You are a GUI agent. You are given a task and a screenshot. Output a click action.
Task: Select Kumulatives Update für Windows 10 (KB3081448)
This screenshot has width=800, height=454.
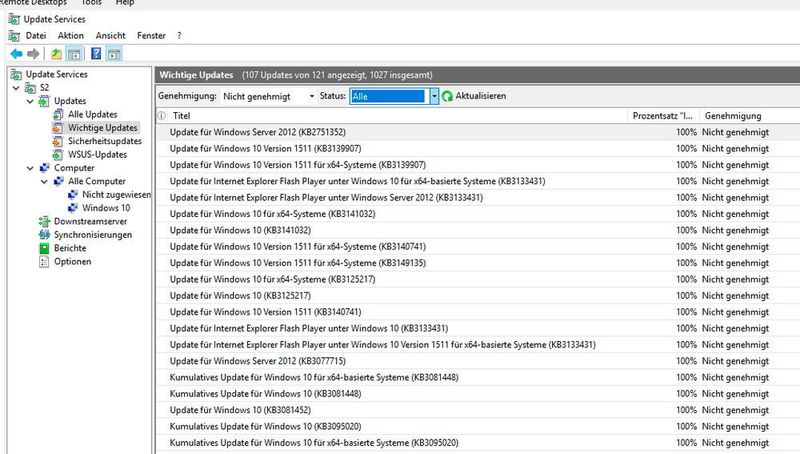click(478, 393)
